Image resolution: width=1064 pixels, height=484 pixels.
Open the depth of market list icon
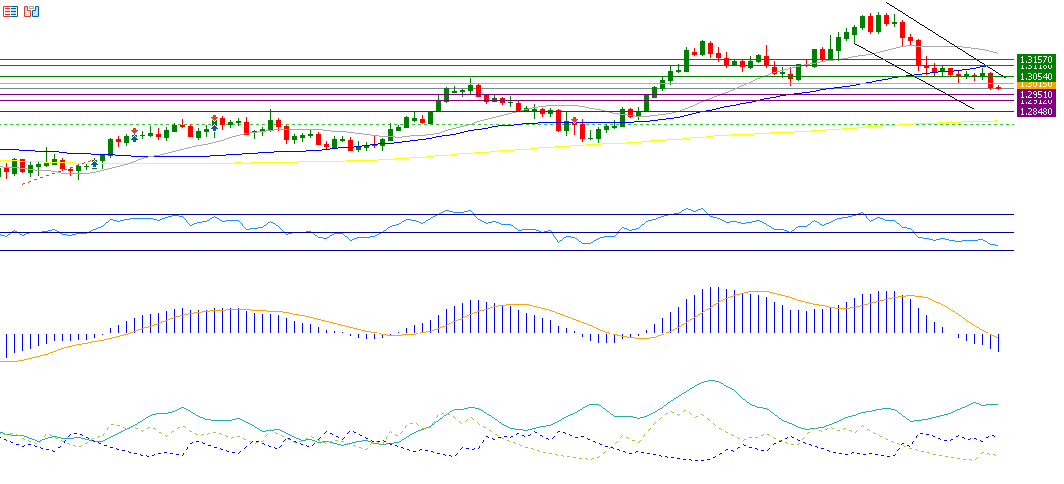click(10, 12)
